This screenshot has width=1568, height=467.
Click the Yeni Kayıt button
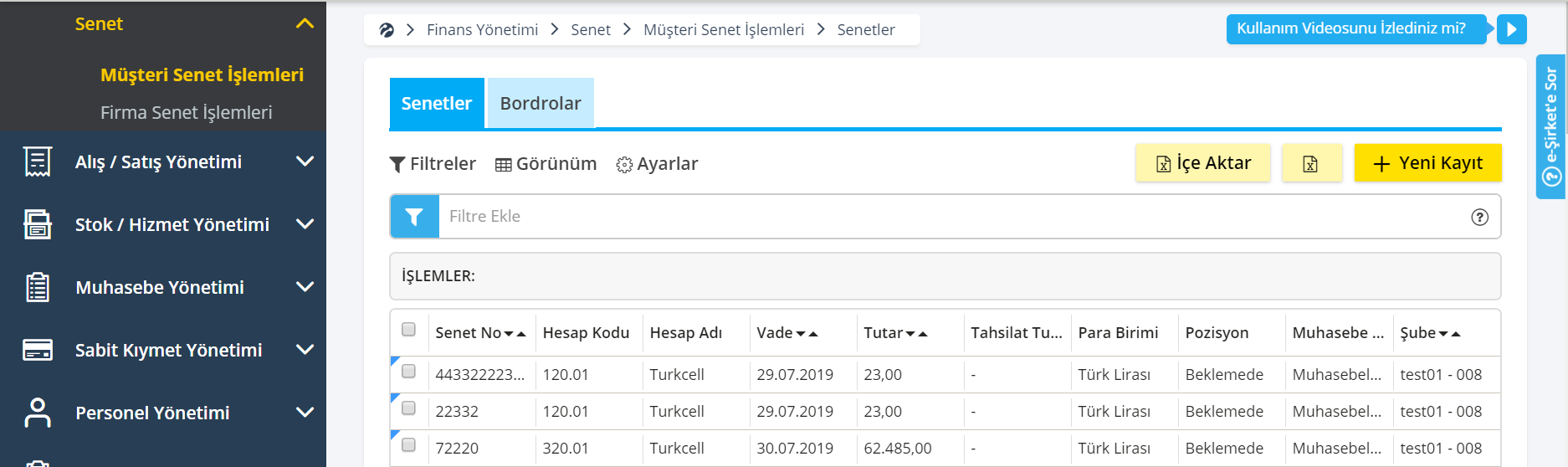(1428, 163)
